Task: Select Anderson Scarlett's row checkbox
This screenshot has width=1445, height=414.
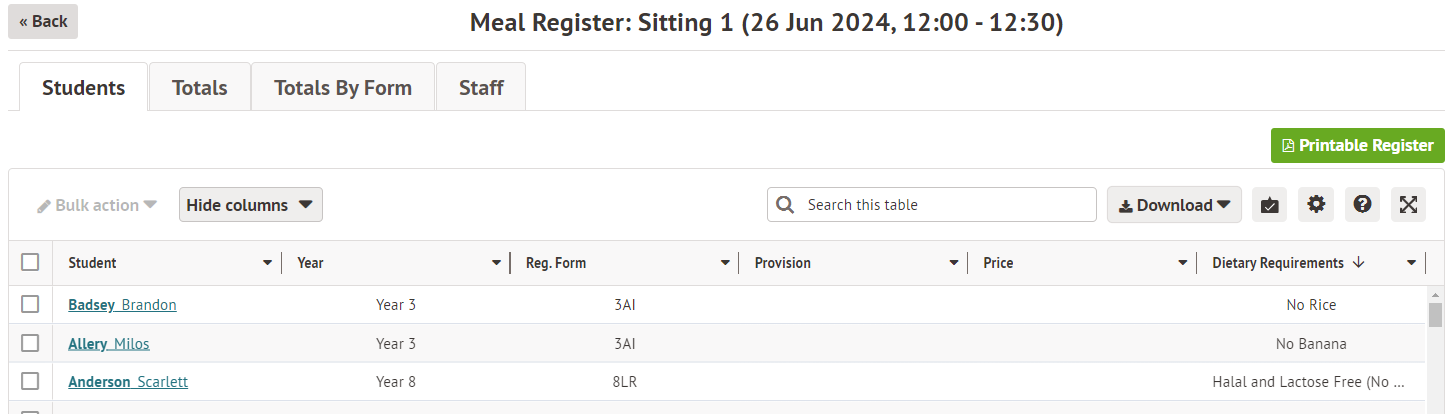Action: 30,381
